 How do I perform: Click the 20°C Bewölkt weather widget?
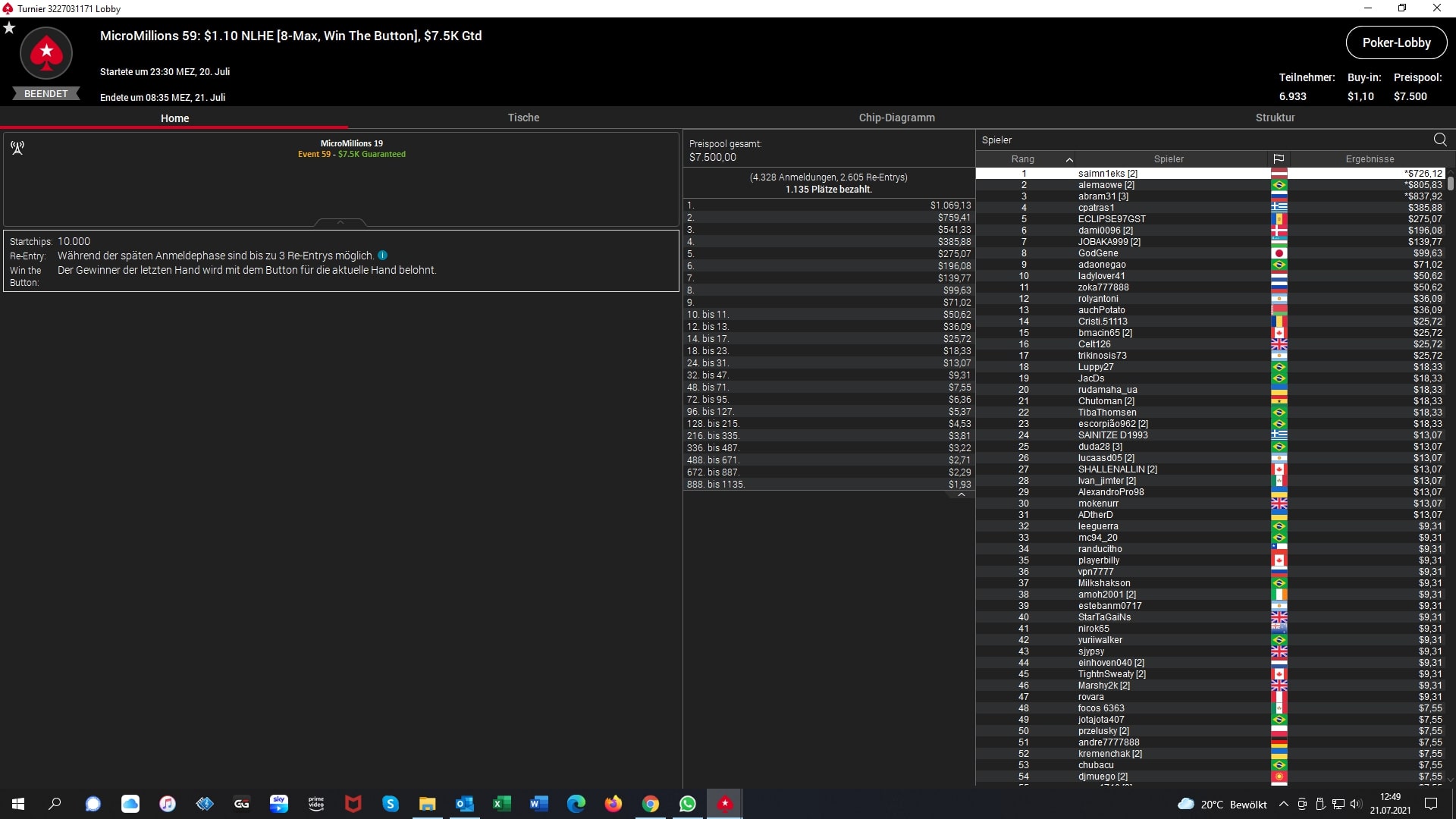click(x=1222, y=804)
